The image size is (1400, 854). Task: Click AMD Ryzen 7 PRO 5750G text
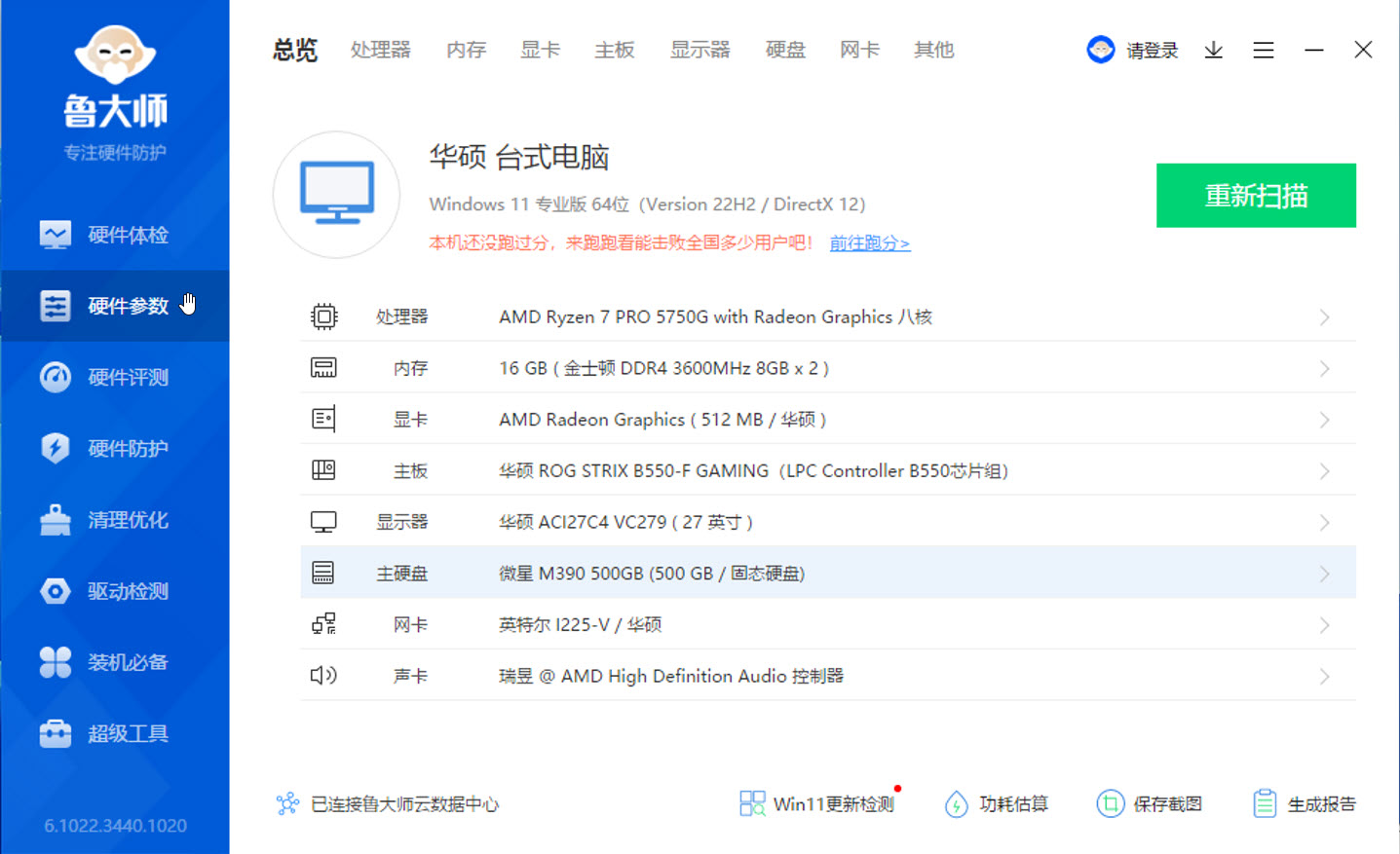716,316
